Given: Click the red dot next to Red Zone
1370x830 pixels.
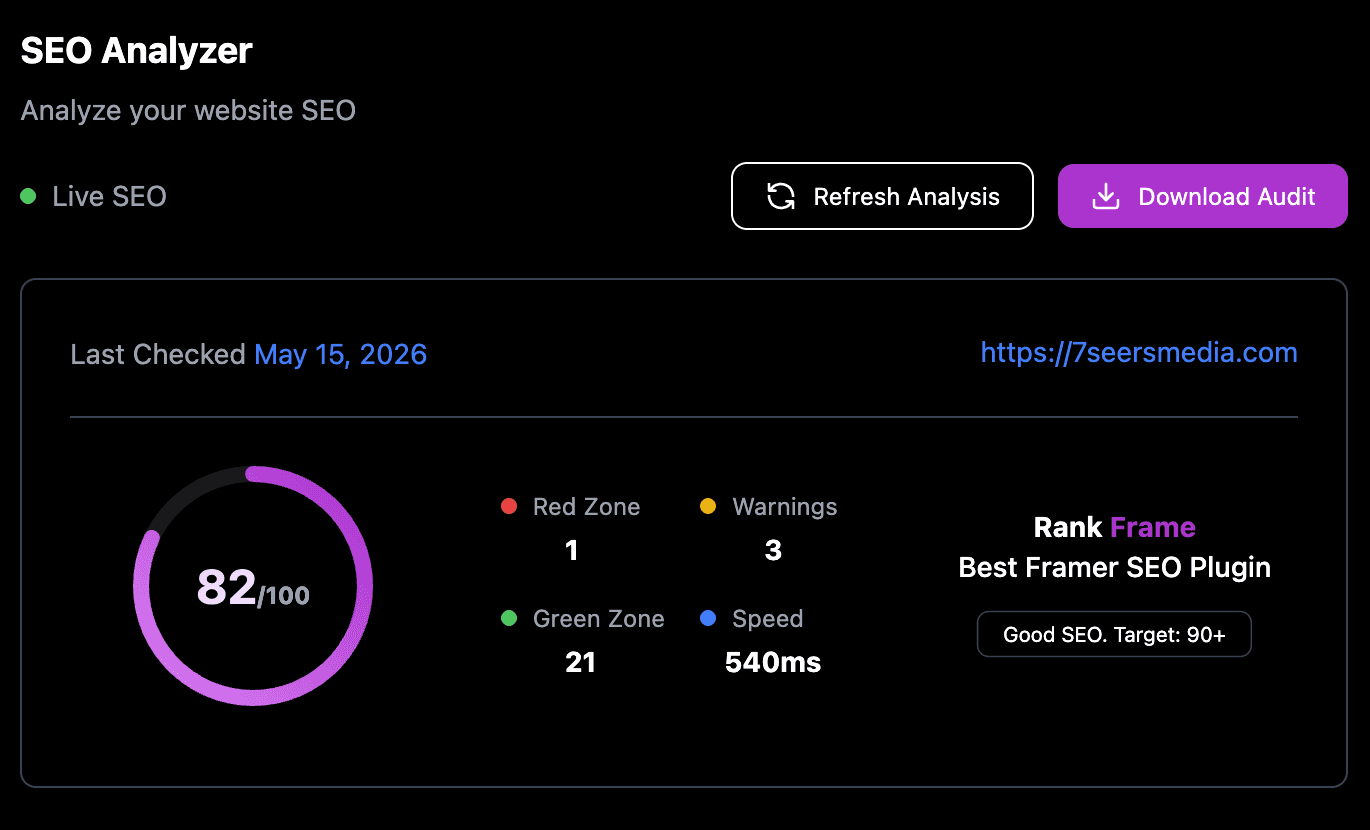Looking at the screenshot, I should pyautogui.click(x=509, y=507).
